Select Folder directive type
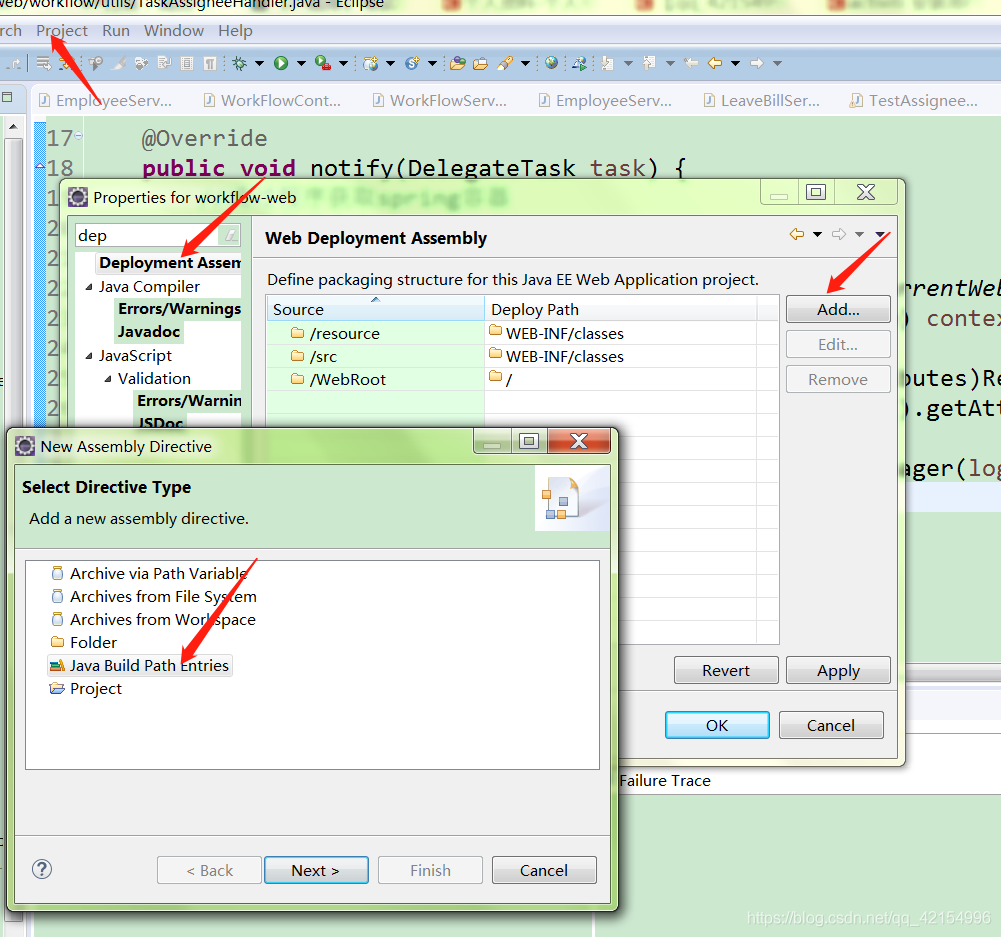 pyautogui.click(x=84, y=642)
